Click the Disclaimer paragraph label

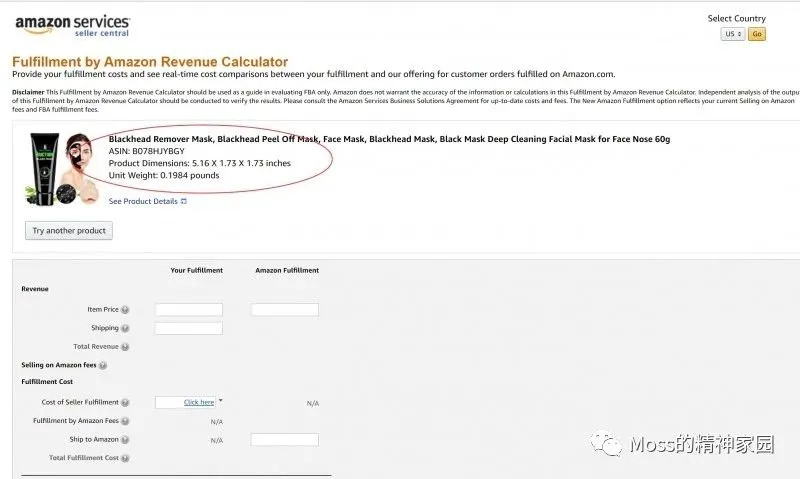(x=28, y=92)
